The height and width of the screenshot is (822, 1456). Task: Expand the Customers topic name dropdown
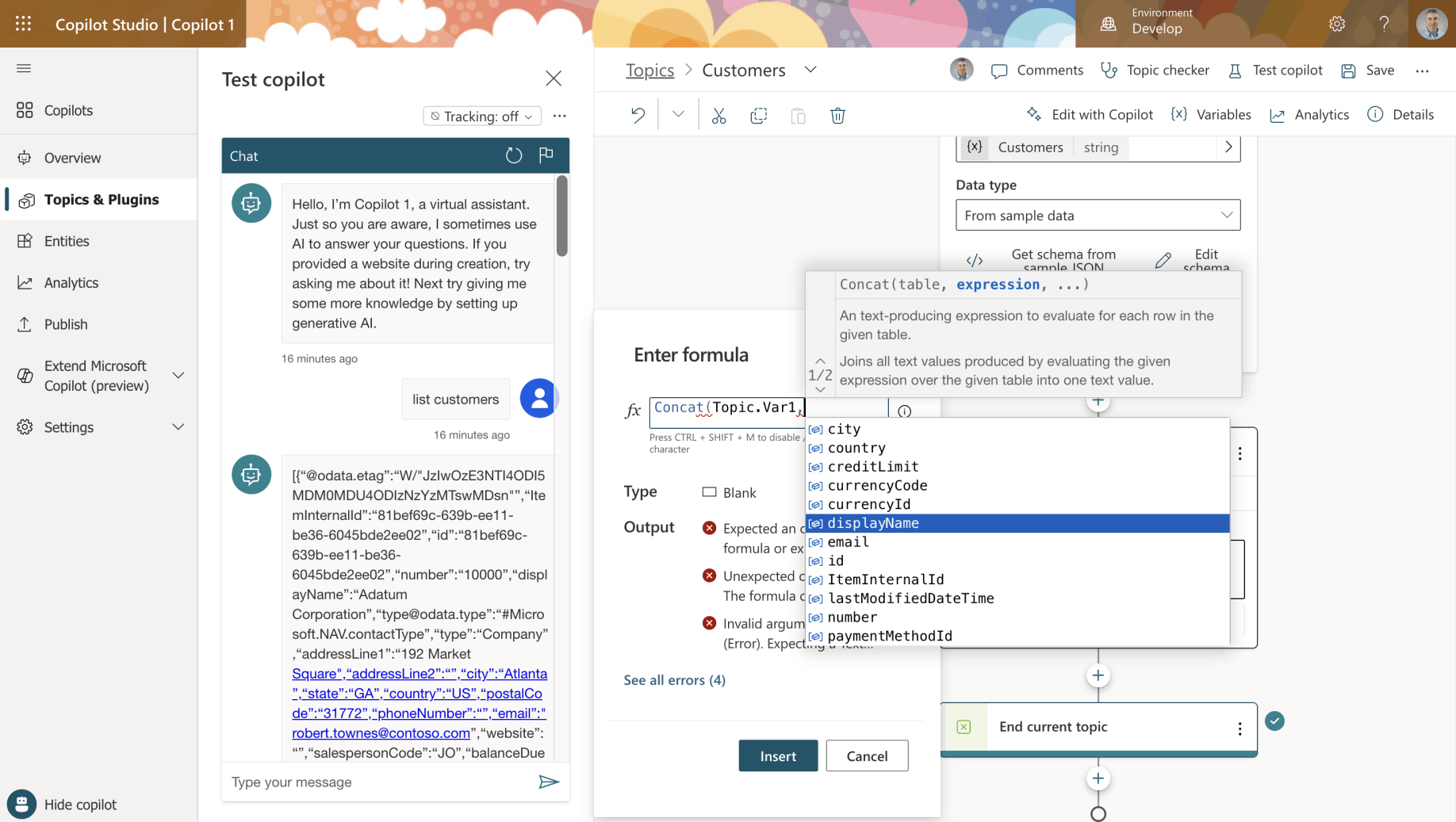(x=810, y=70)
